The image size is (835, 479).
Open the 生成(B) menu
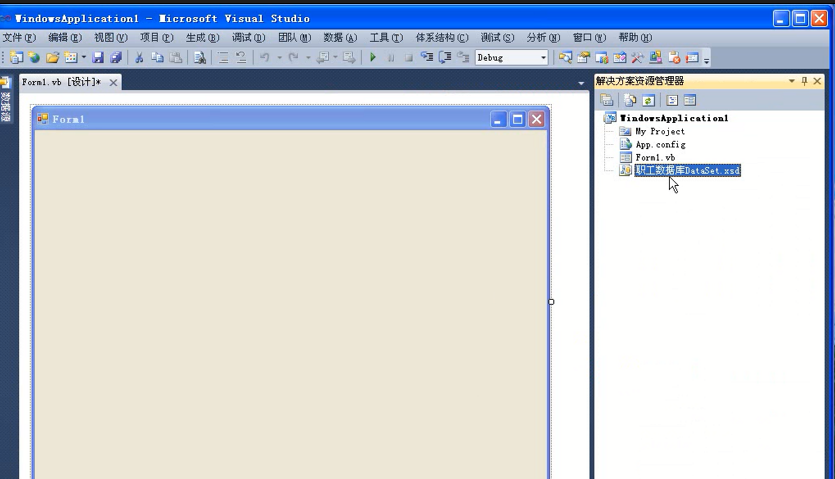(202, 38)
